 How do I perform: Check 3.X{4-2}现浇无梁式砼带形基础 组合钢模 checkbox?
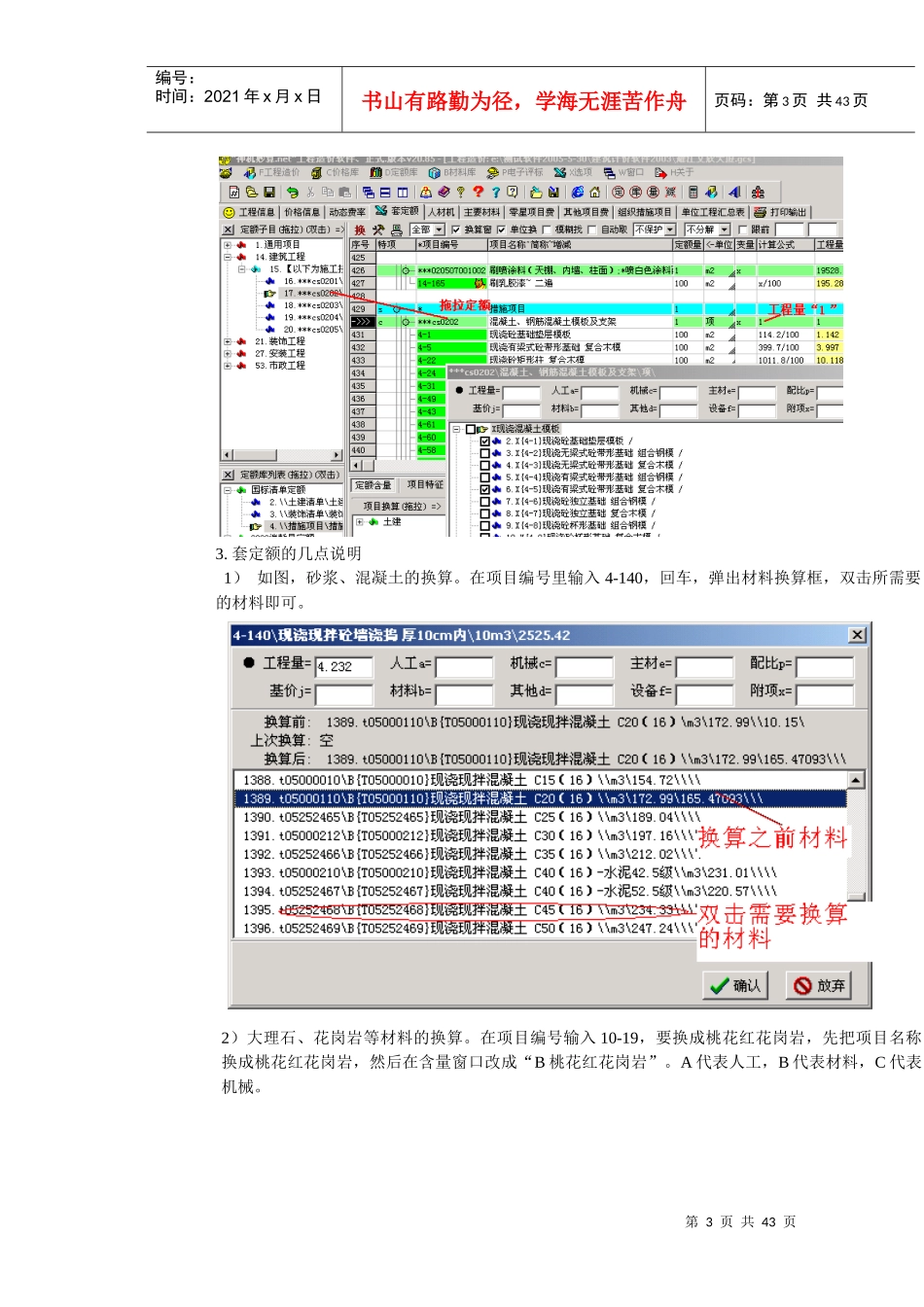[484, 453]
